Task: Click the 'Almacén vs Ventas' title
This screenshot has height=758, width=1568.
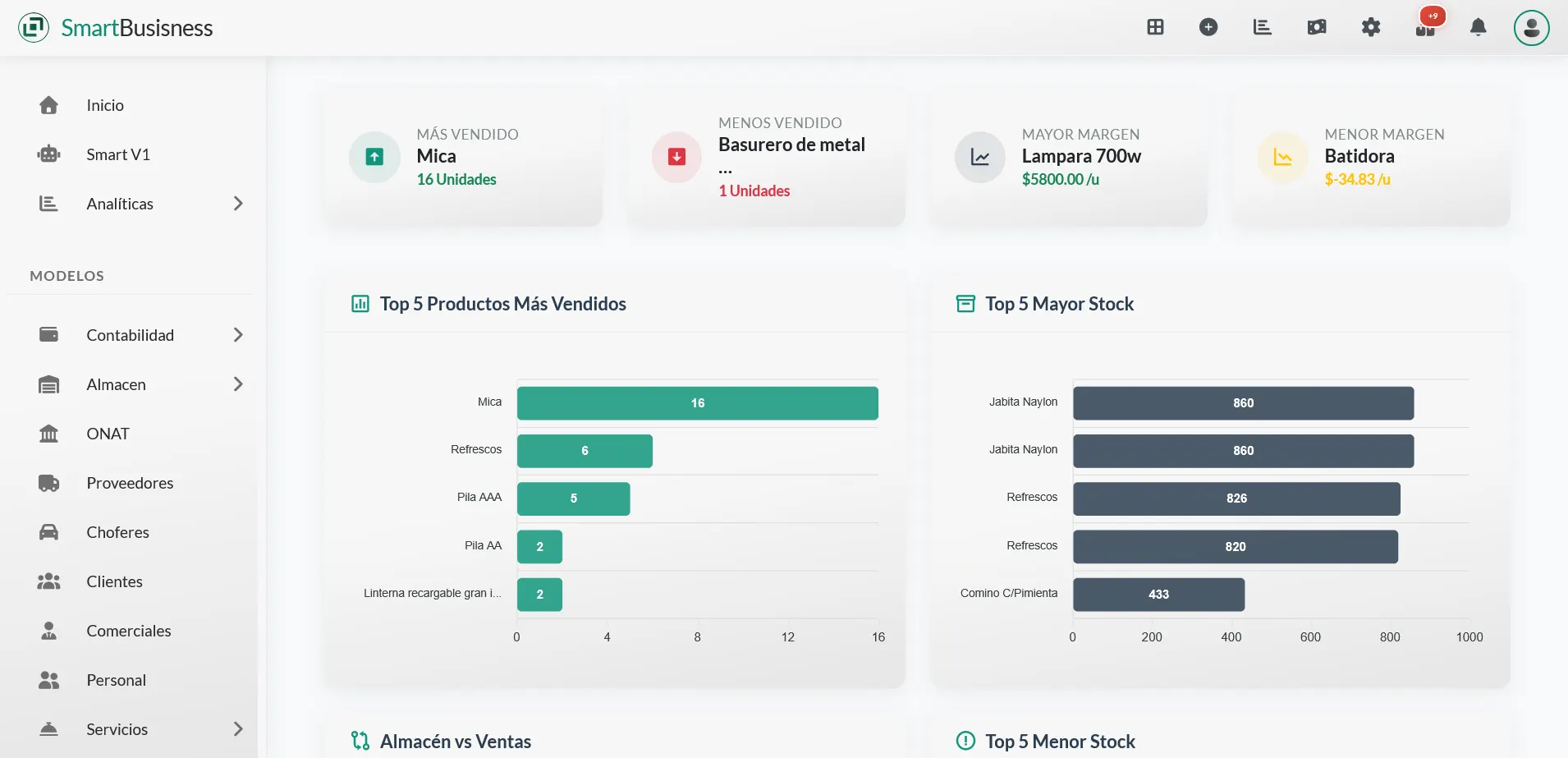Action: coord(456,742)
